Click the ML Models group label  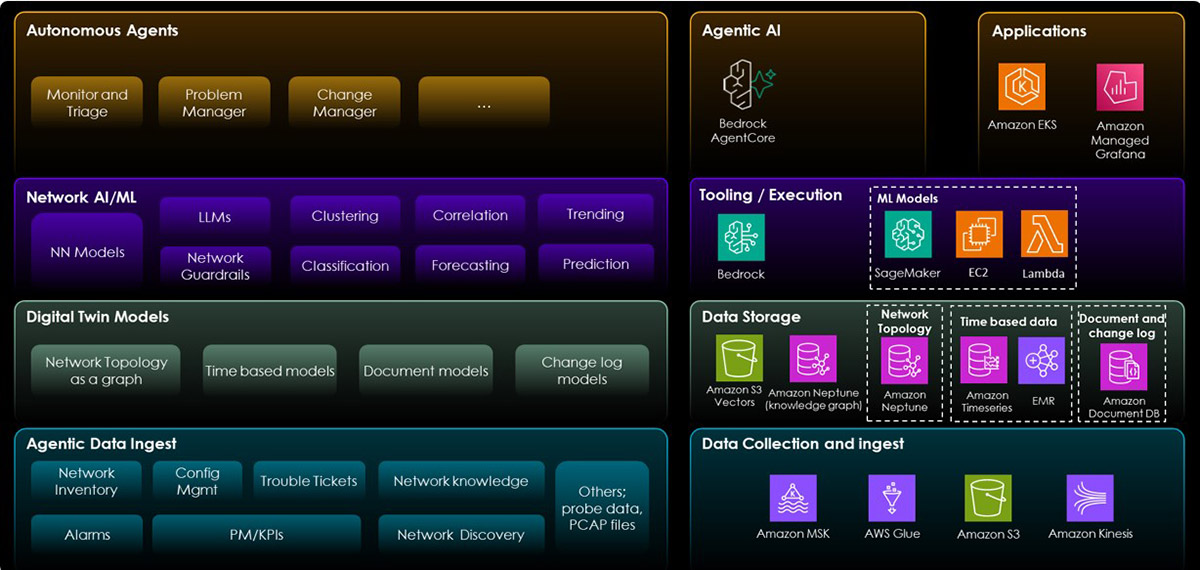click(909, 199)
